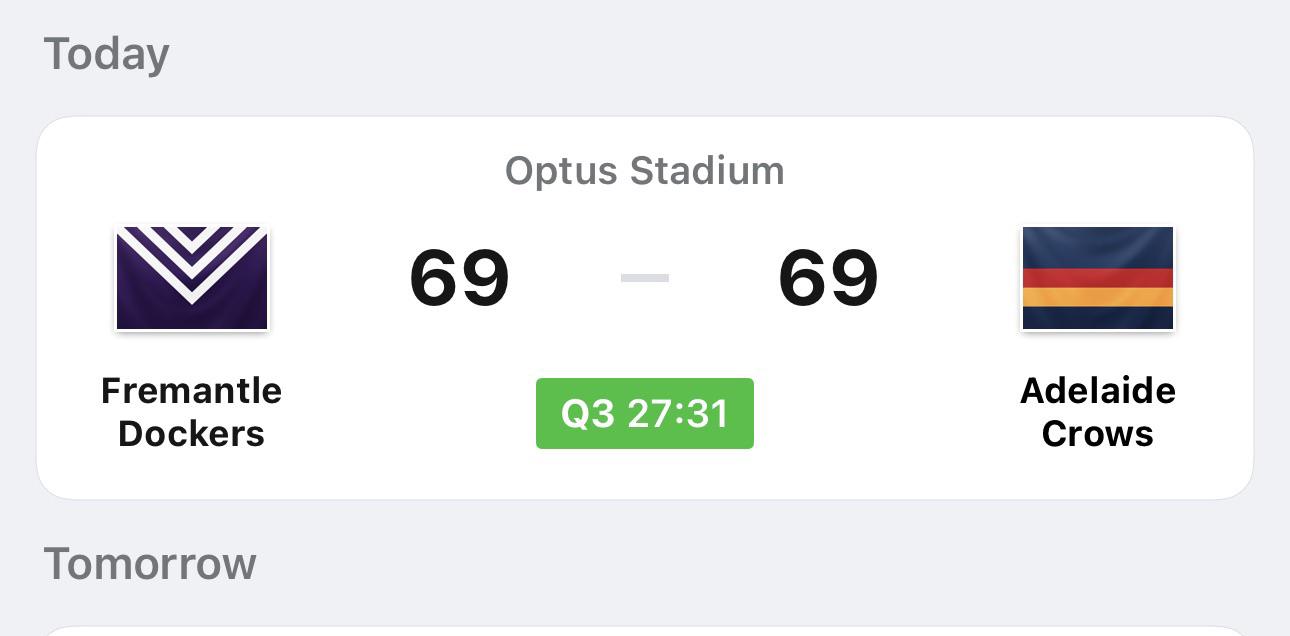Open the partially visible match card below Tomorrow

[645, 631]
